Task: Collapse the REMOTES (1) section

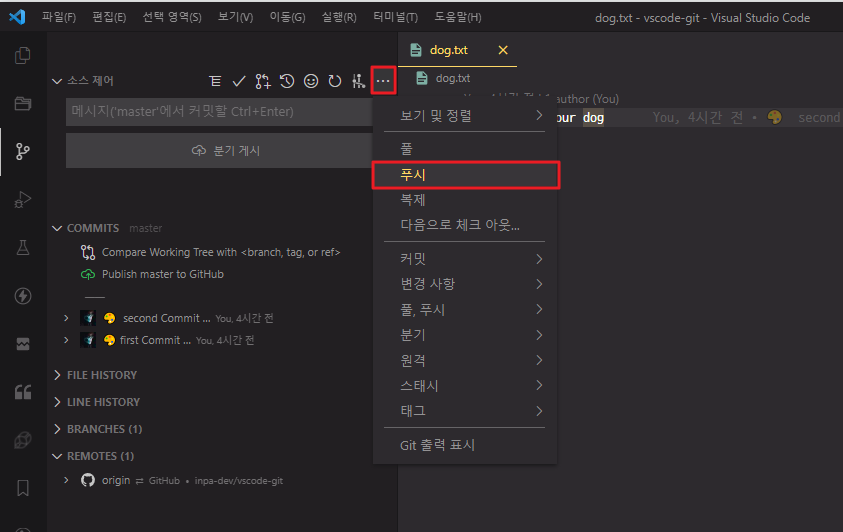Action: coord(57,456)
